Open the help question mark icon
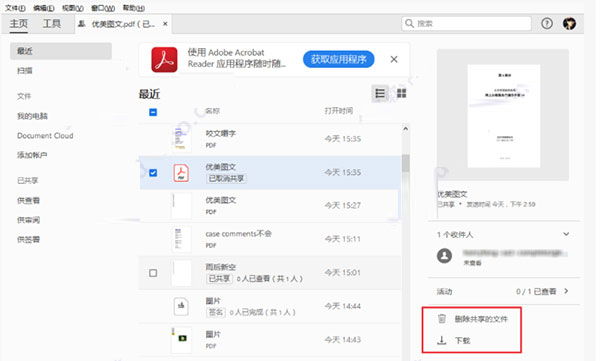Image resolution: width=600 pixels, height=361 pixels. click(547, 24)
